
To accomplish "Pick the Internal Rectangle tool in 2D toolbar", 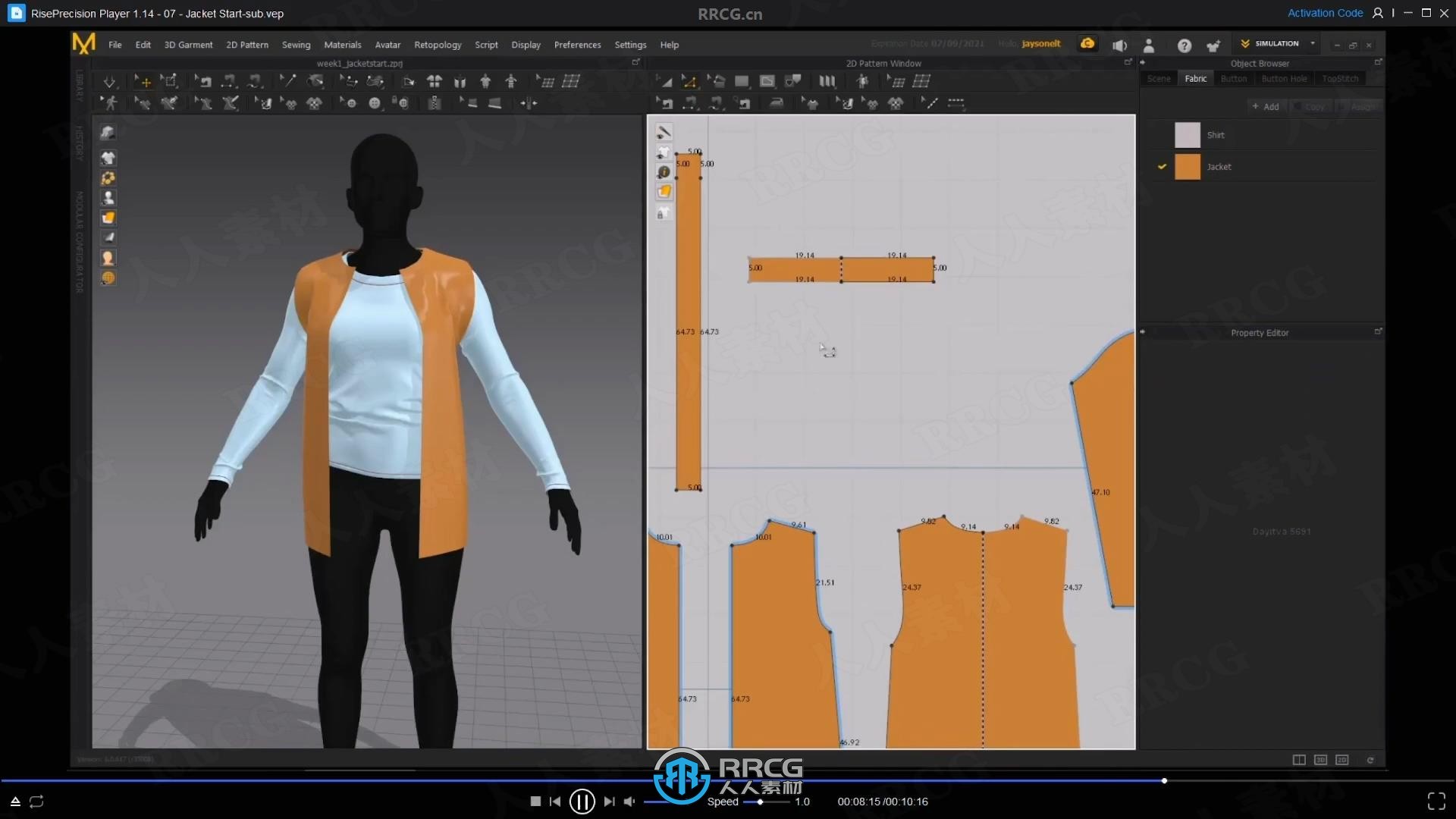I will pos(767,81).
